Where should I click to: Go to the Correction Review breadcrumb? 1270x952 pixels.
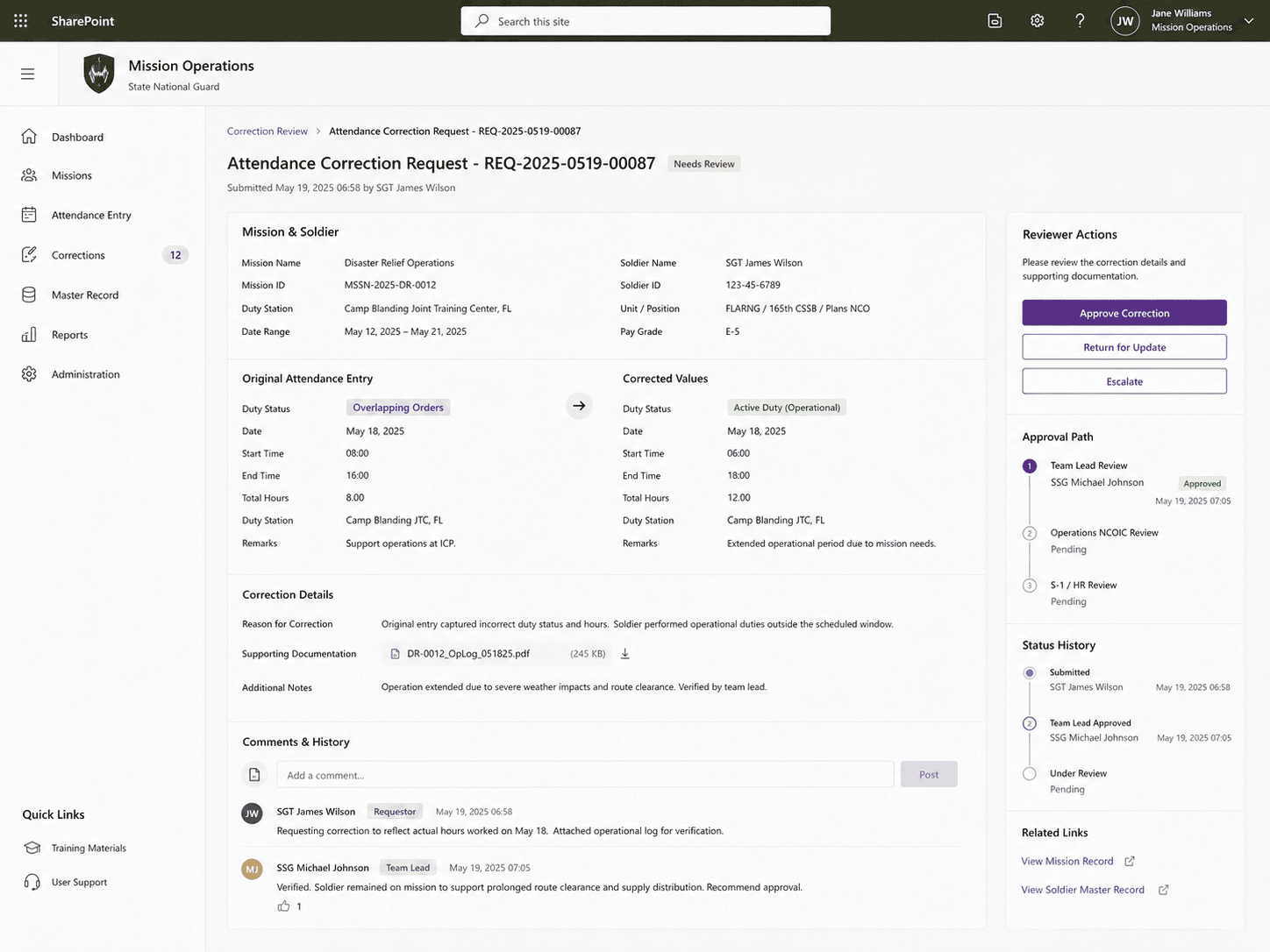pos(268,131)
